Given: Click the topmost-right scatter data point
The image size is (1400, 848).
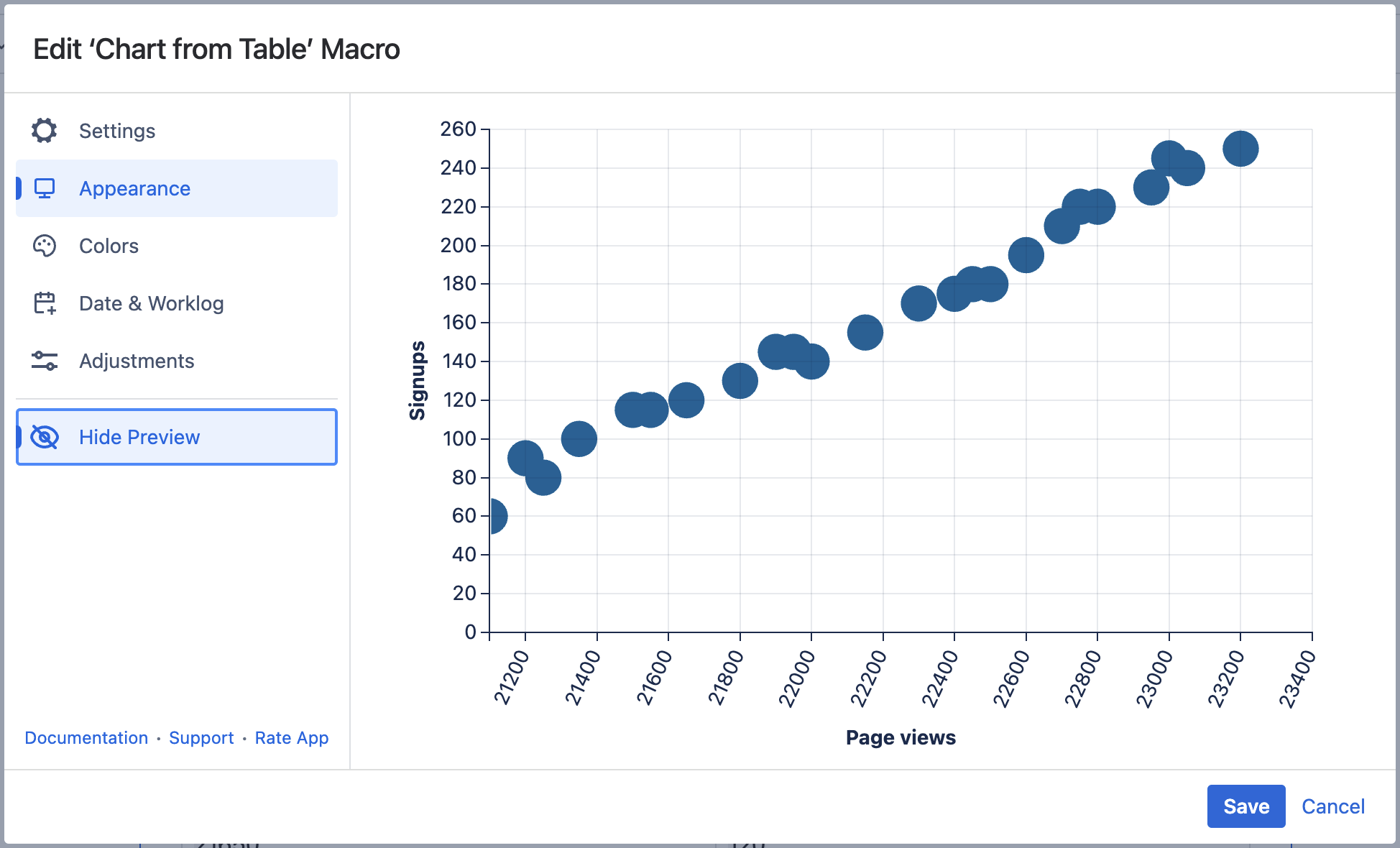Looking at the screenshot, I should [x=1240, y=149].
